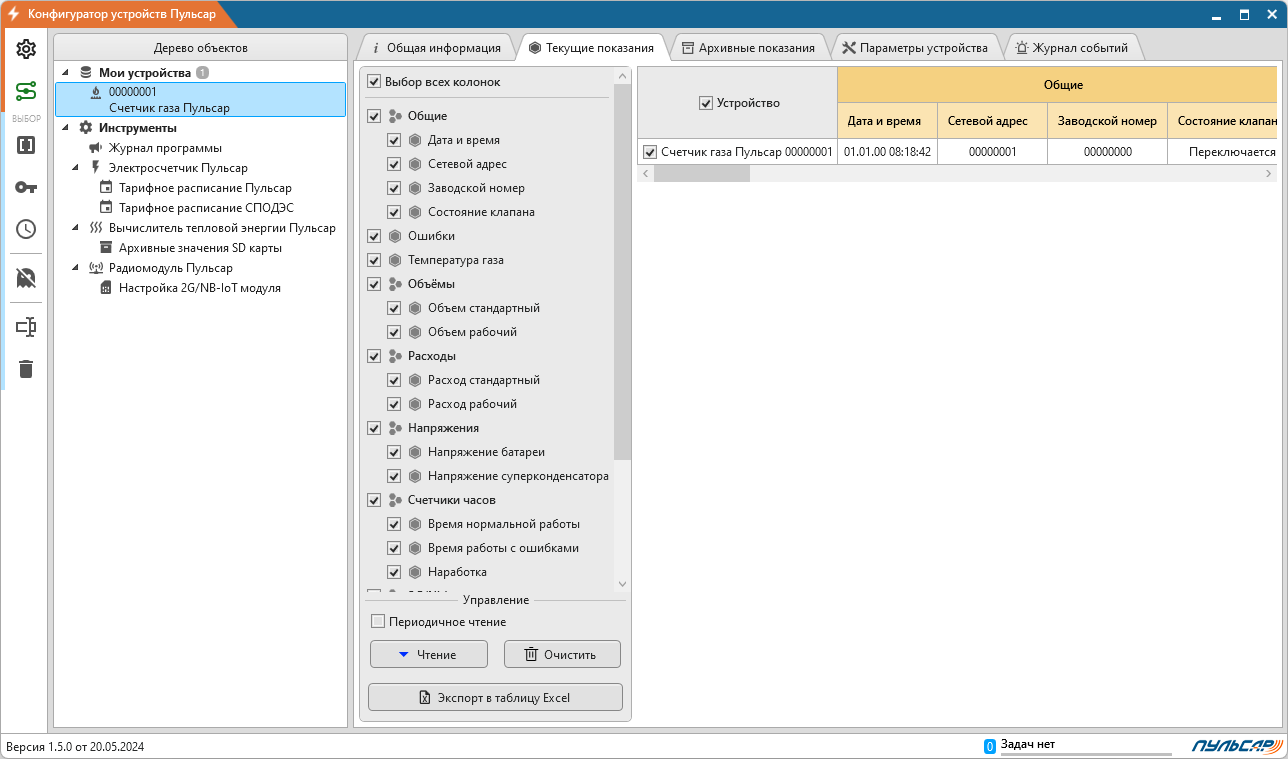Switch to Архивные показания tab

coord(748,47)
